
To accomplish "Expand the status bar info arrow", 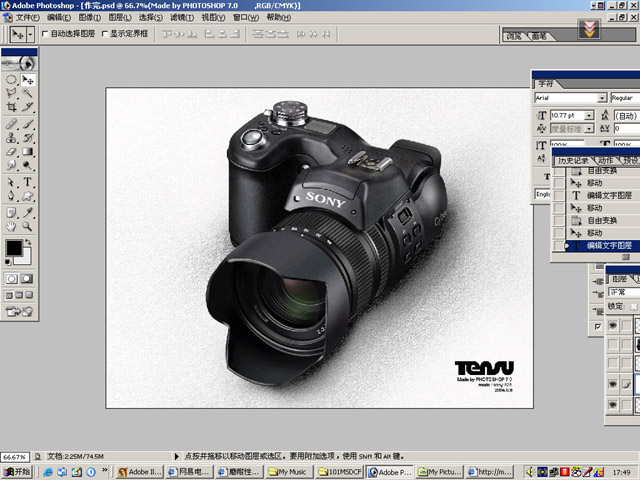I will pos(177,456).
